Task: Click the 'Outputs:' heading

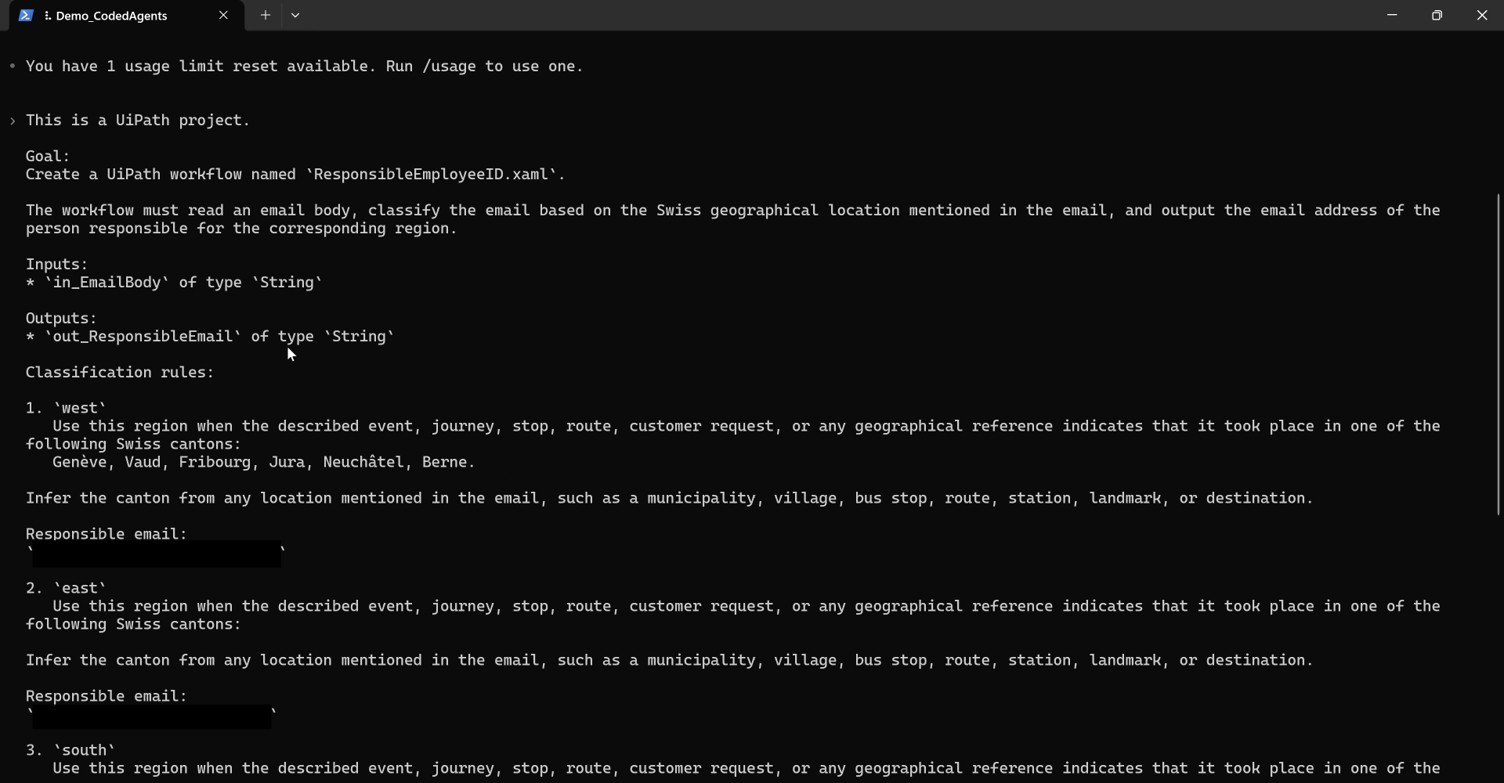Action: [x=61, y=318]
